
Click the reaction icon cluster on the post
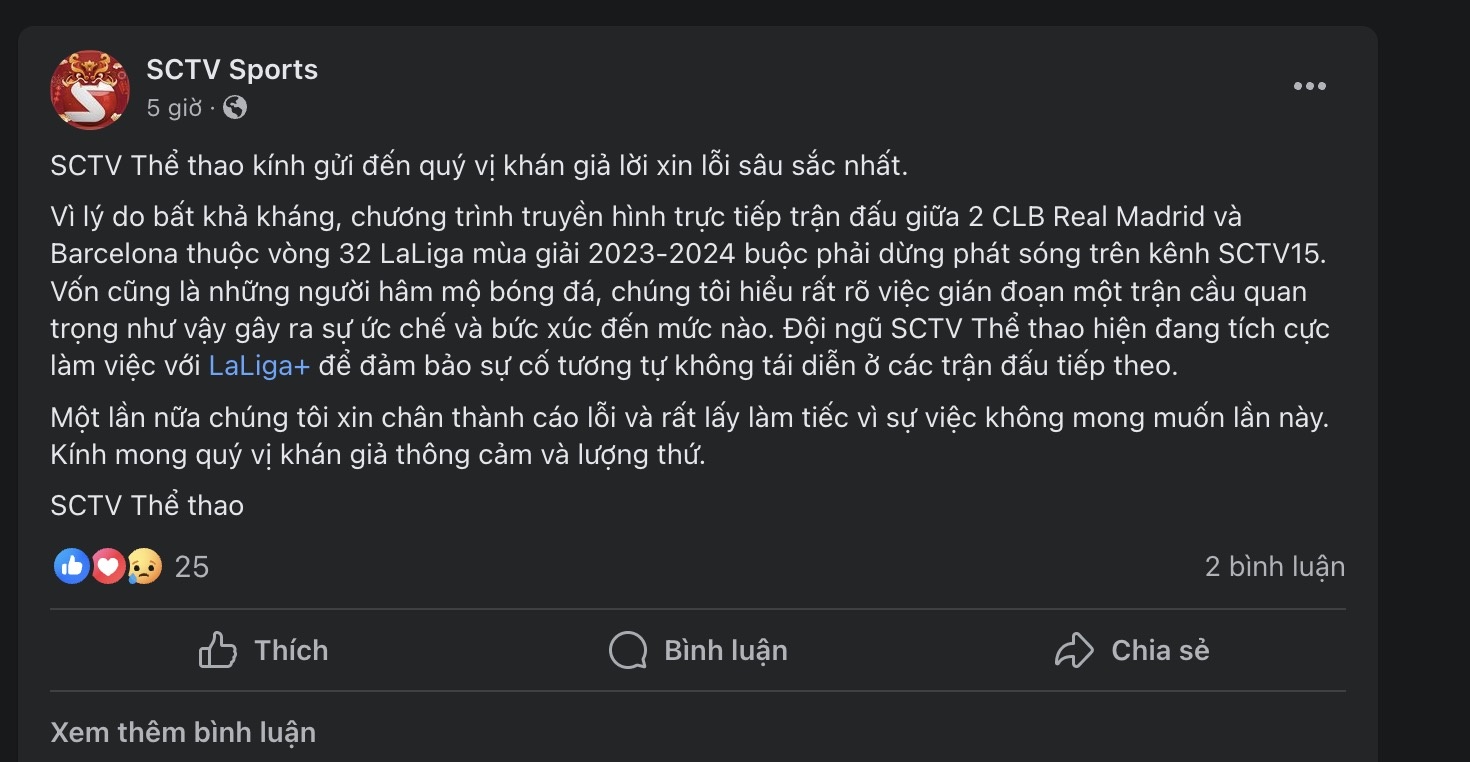tap(106, 566)
